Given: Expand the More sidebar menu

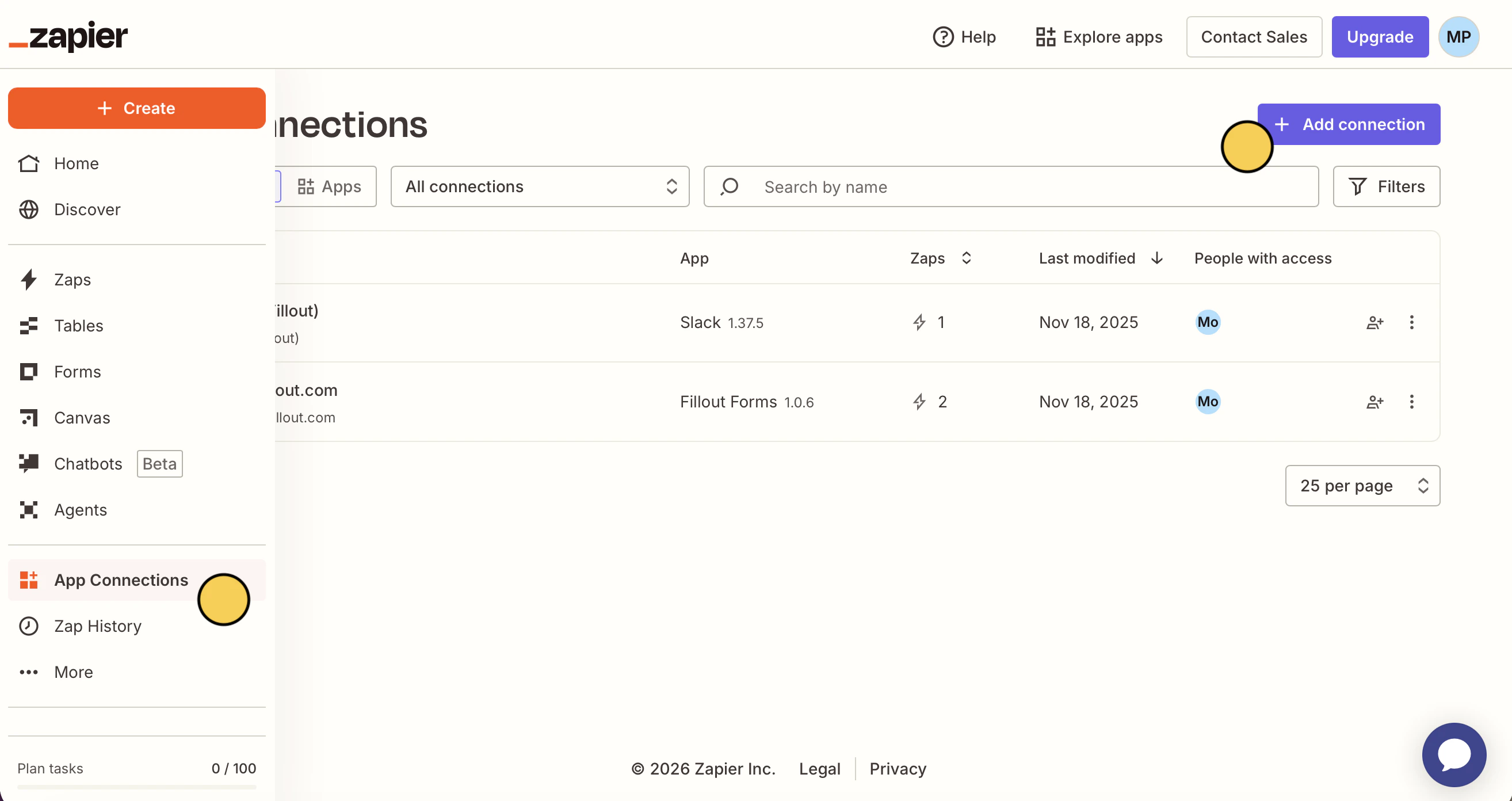Looking at the screenshot, I should click(74, 672).
